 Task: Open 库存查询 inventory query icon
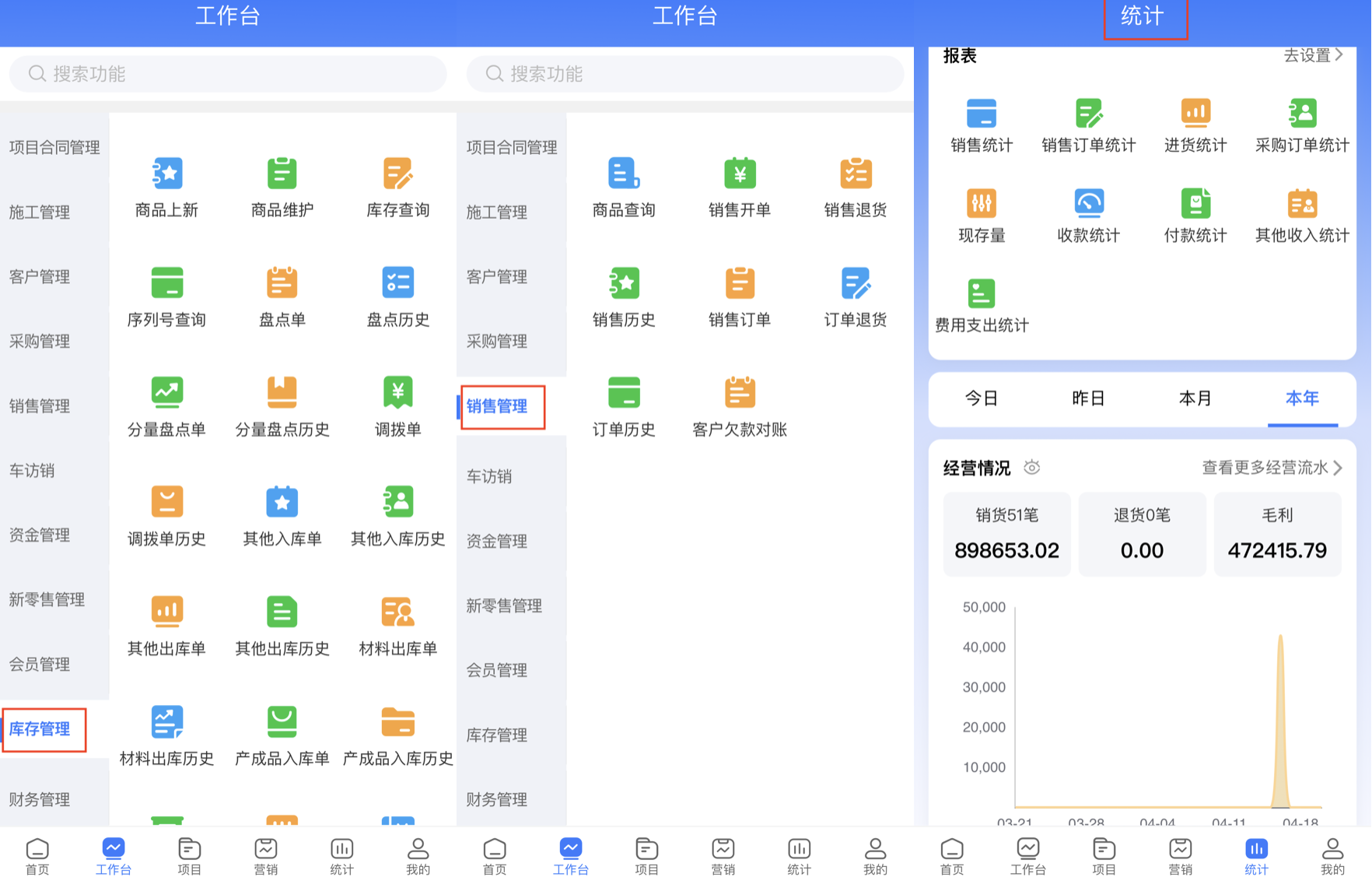point(397,174)
